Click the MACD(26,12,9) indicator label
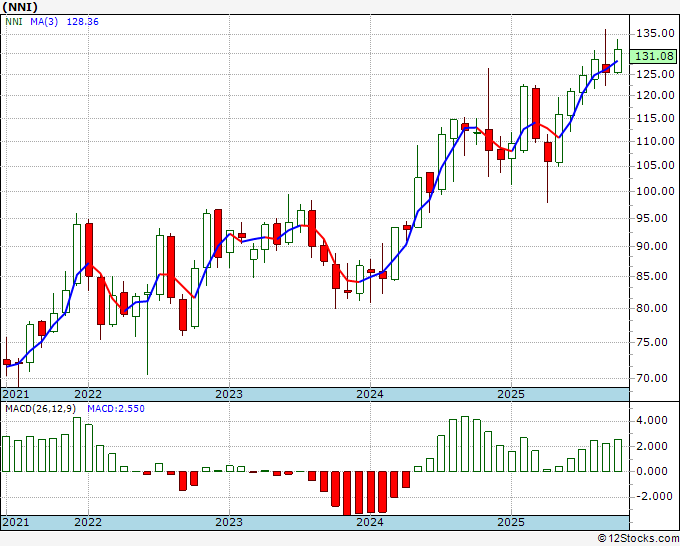The height and width of the screenshot is (546, 680). [x=41, y=409]
